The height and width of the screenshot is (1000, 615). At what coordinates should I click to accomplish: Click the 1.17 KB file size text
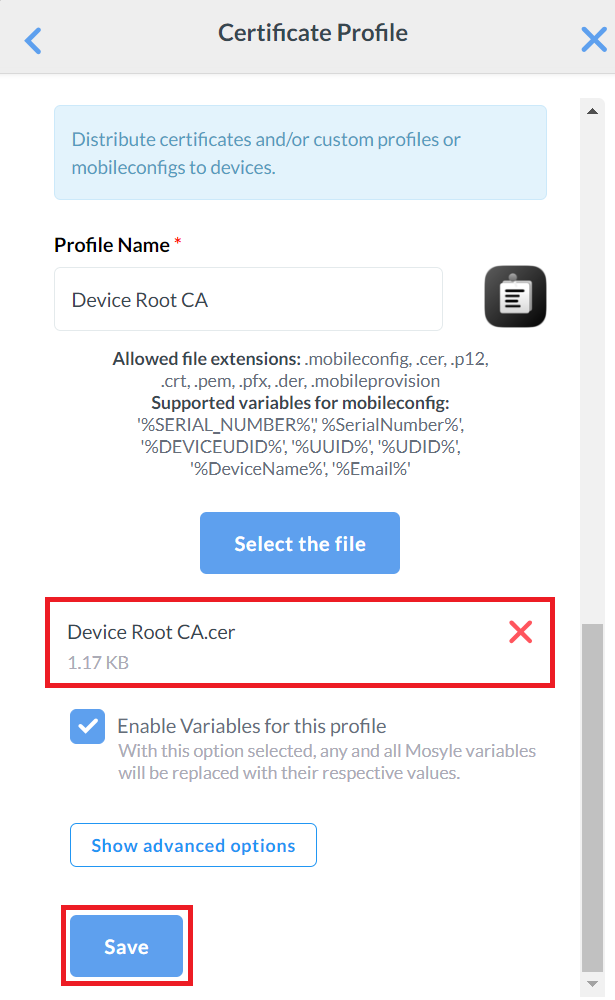click(x=98, y=662)
